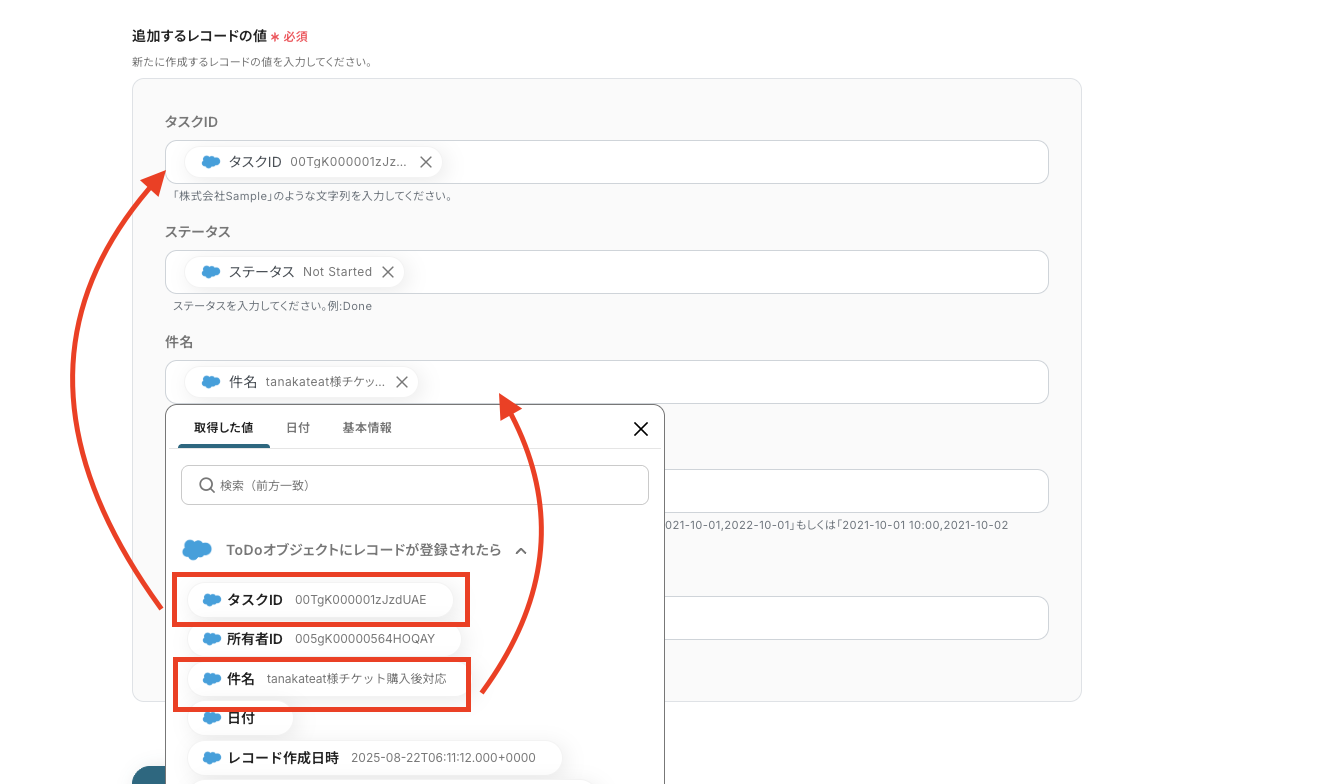Screen dimensions: 1344x784
Task: Remove the タスクID chip from the field
Action: pos(425,162)
